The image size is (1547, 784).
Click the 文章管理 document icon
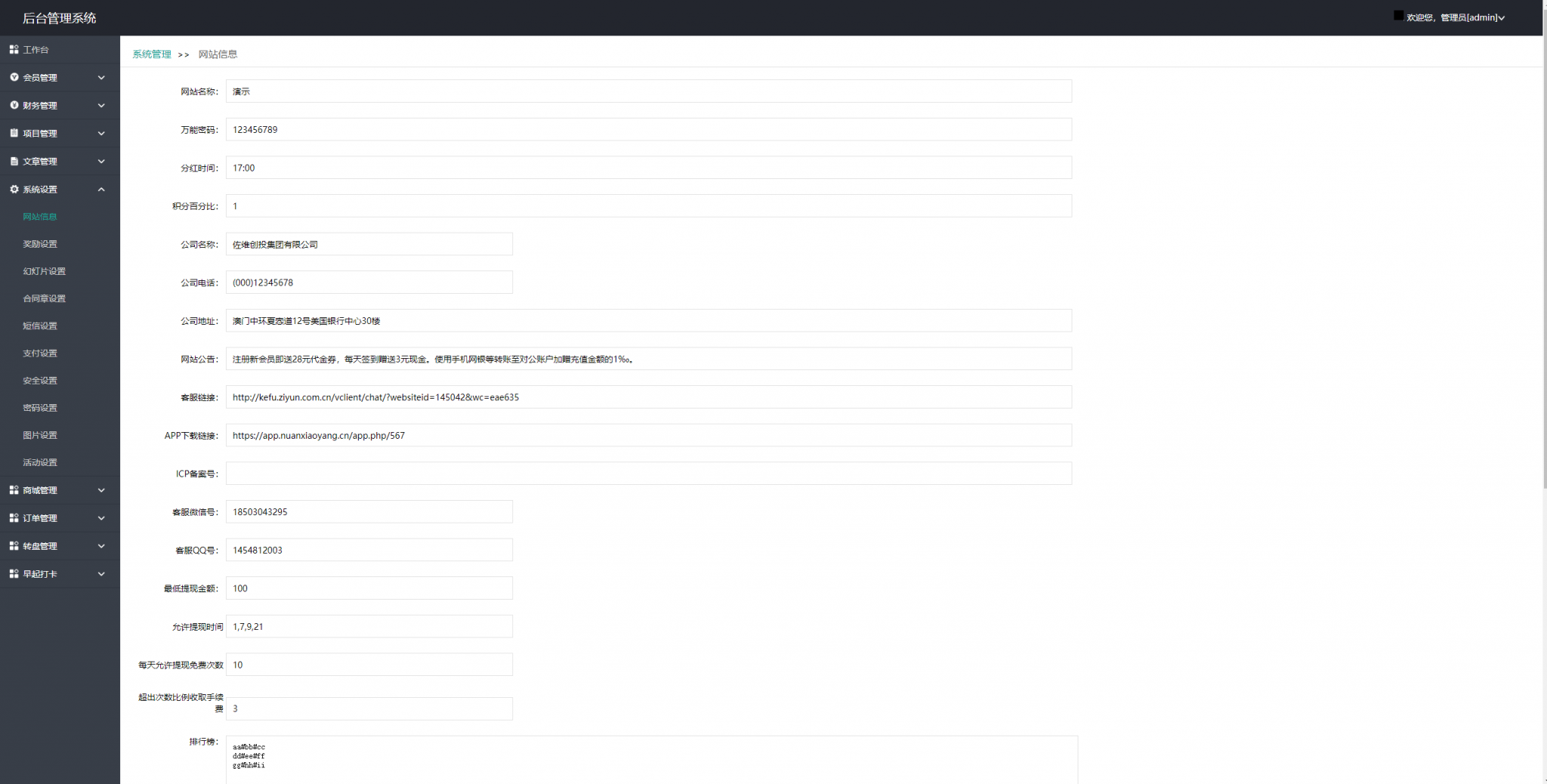(x=14, y=162)
